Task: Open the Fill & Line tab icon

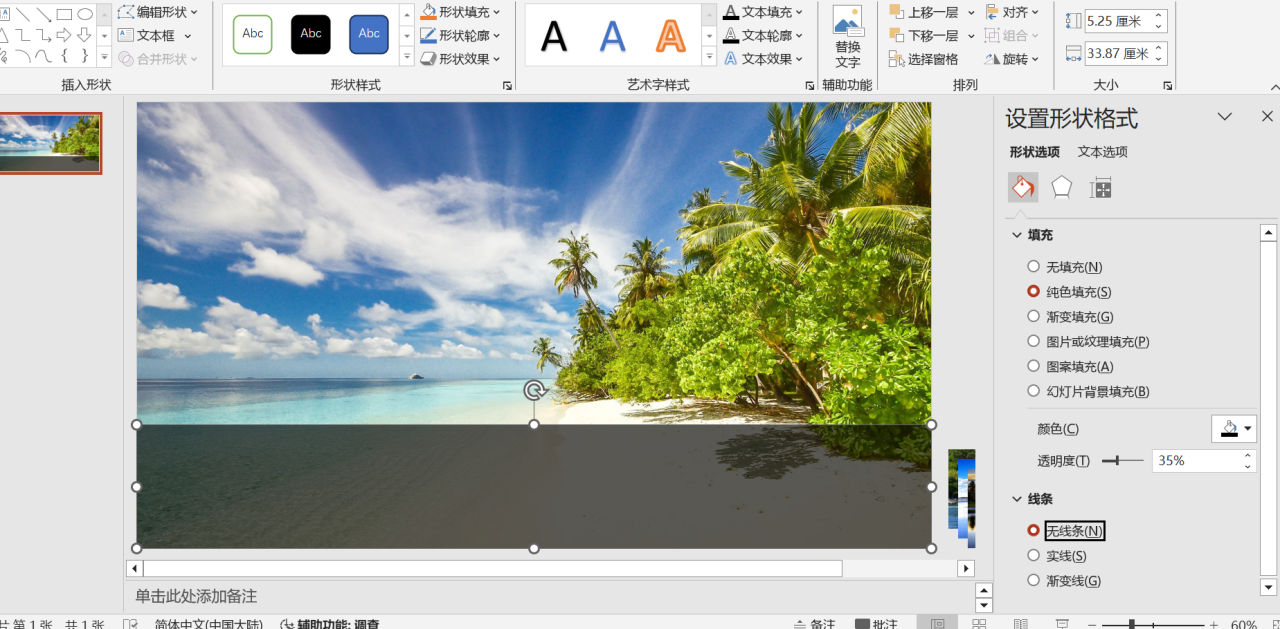Action: (x=1022, y=187)
